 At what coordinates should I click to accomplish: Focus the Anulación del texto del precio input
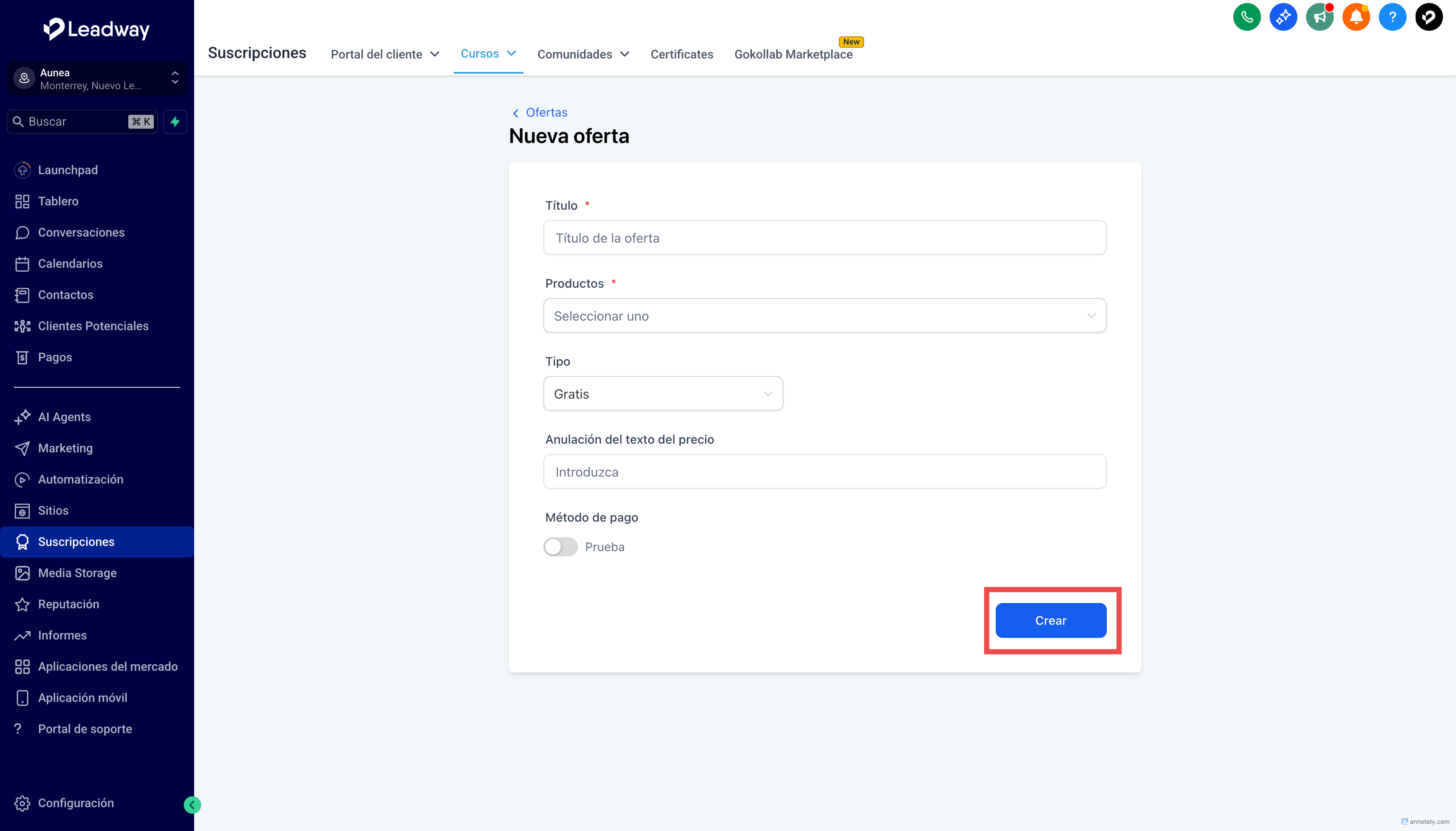click(824, 472)
